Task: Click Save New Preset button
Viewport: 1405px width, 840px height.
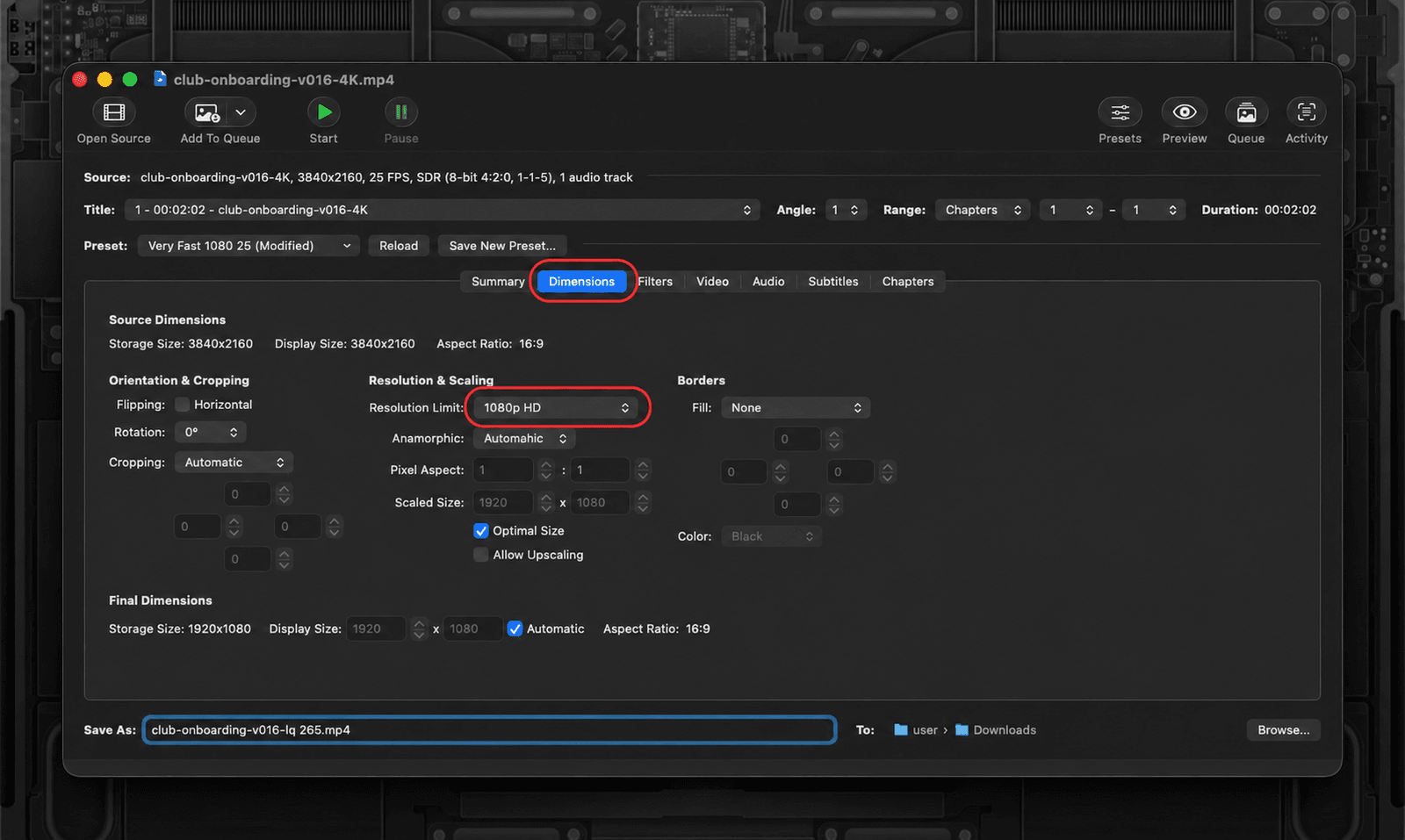Action: [502, 246]
